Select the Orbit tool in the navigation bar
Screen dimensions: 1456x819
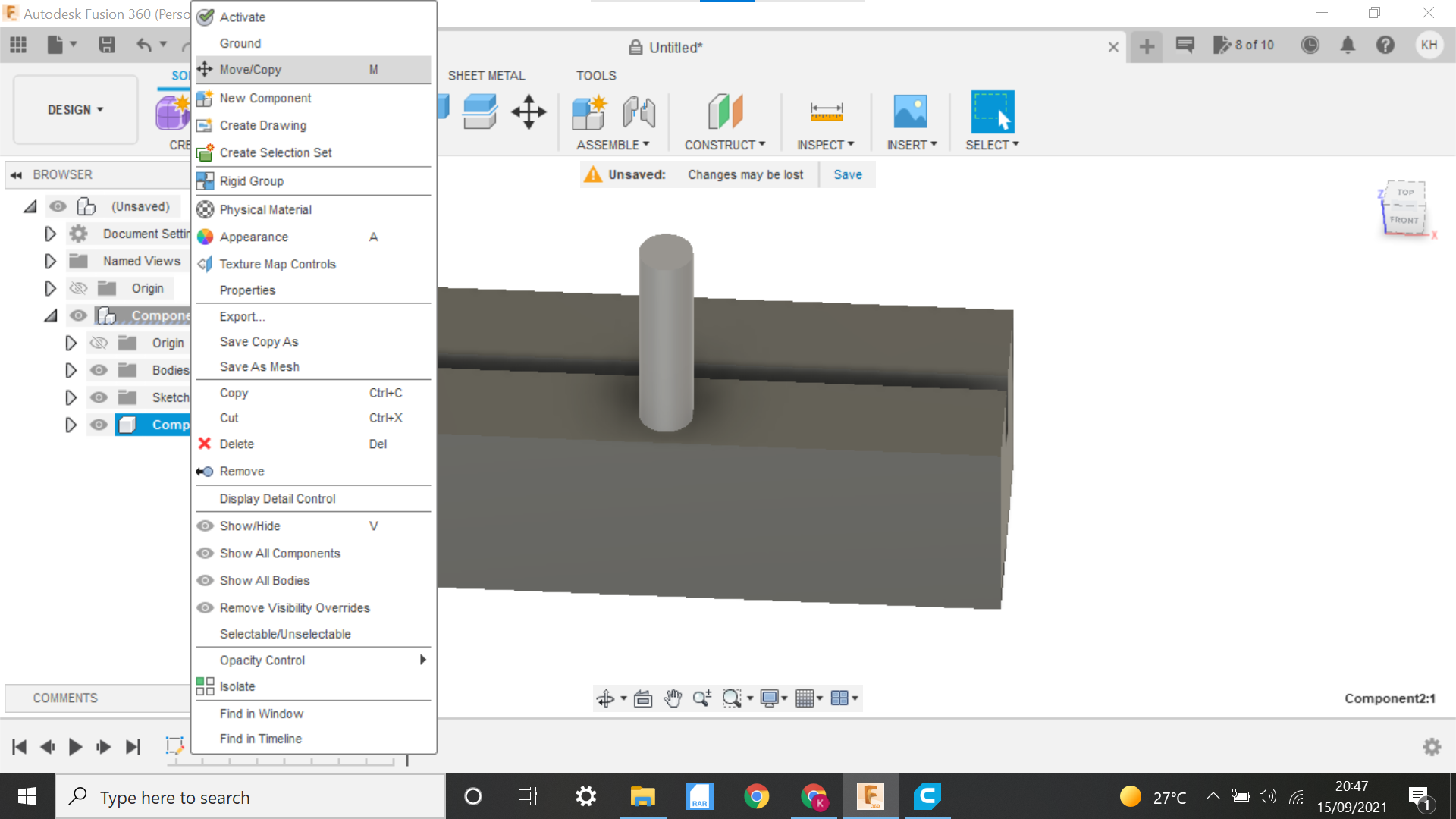pyautogui.click(x=607, y=698)
